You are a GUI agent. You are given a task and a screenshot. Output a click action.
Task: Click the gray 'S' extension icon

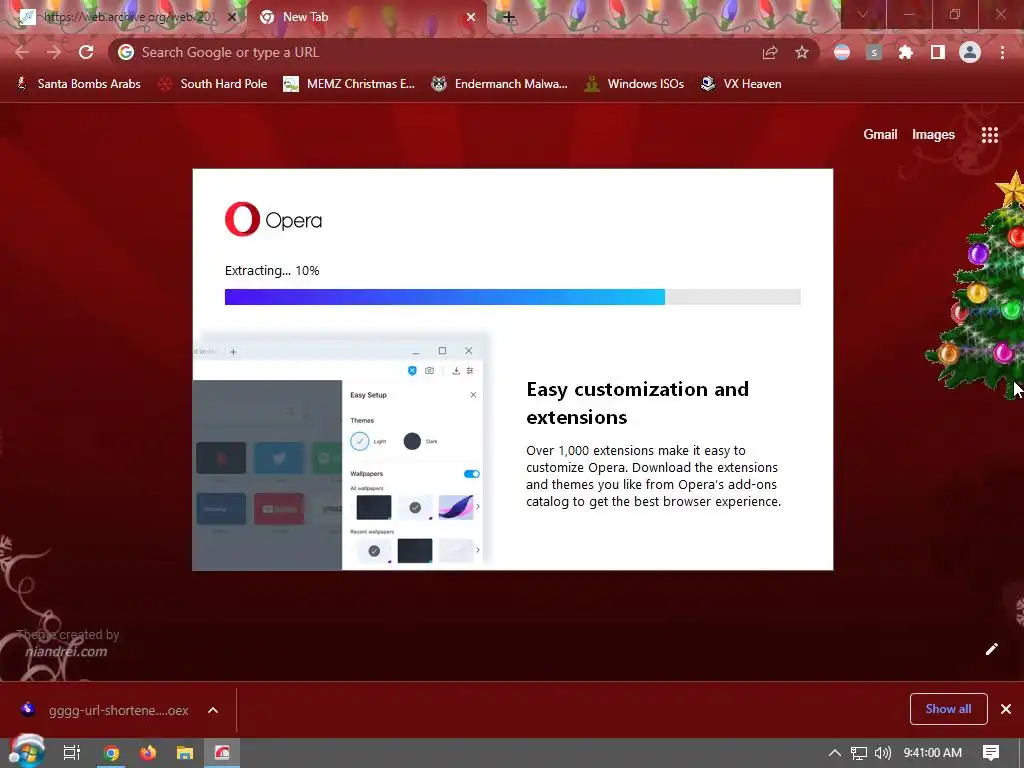click(x=874, y=52)
